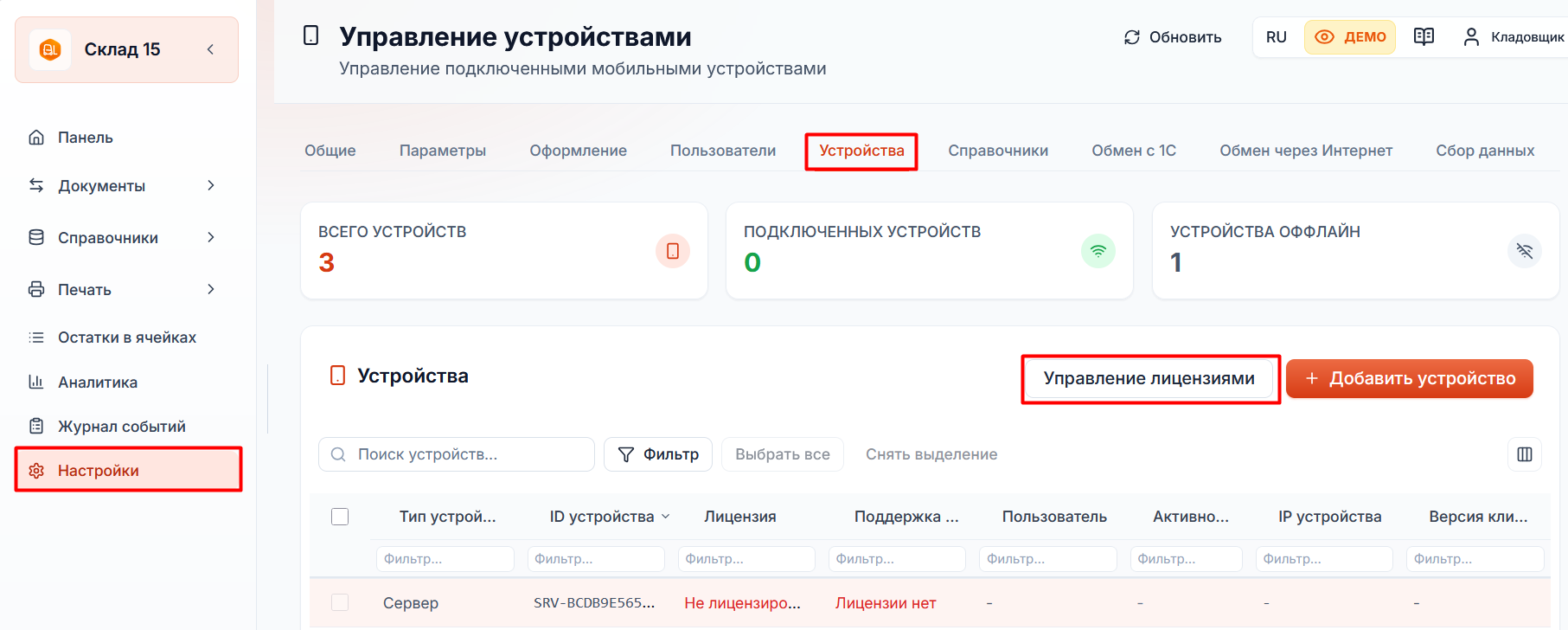Screen dimensions: 1568x630
Task: Click the Справочники database icon in sidebar
Action: click(x=36, y=237)
